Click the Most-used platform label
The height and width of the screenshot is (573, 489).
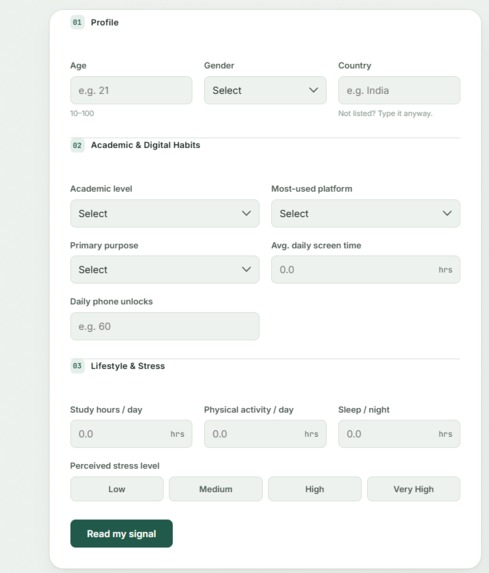coord(312,189)
